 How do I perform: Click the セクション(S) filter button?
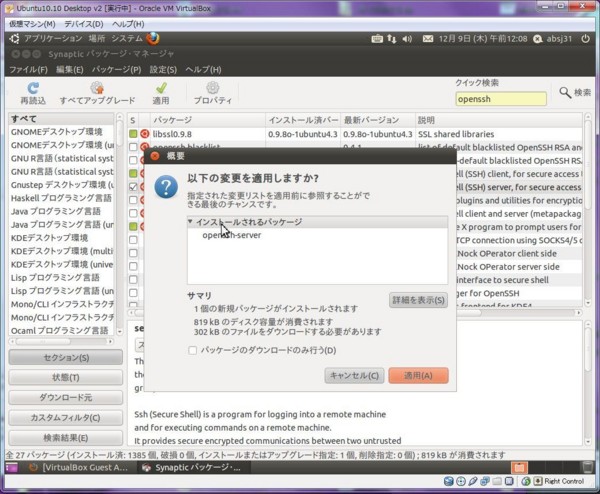coord(66,357)
